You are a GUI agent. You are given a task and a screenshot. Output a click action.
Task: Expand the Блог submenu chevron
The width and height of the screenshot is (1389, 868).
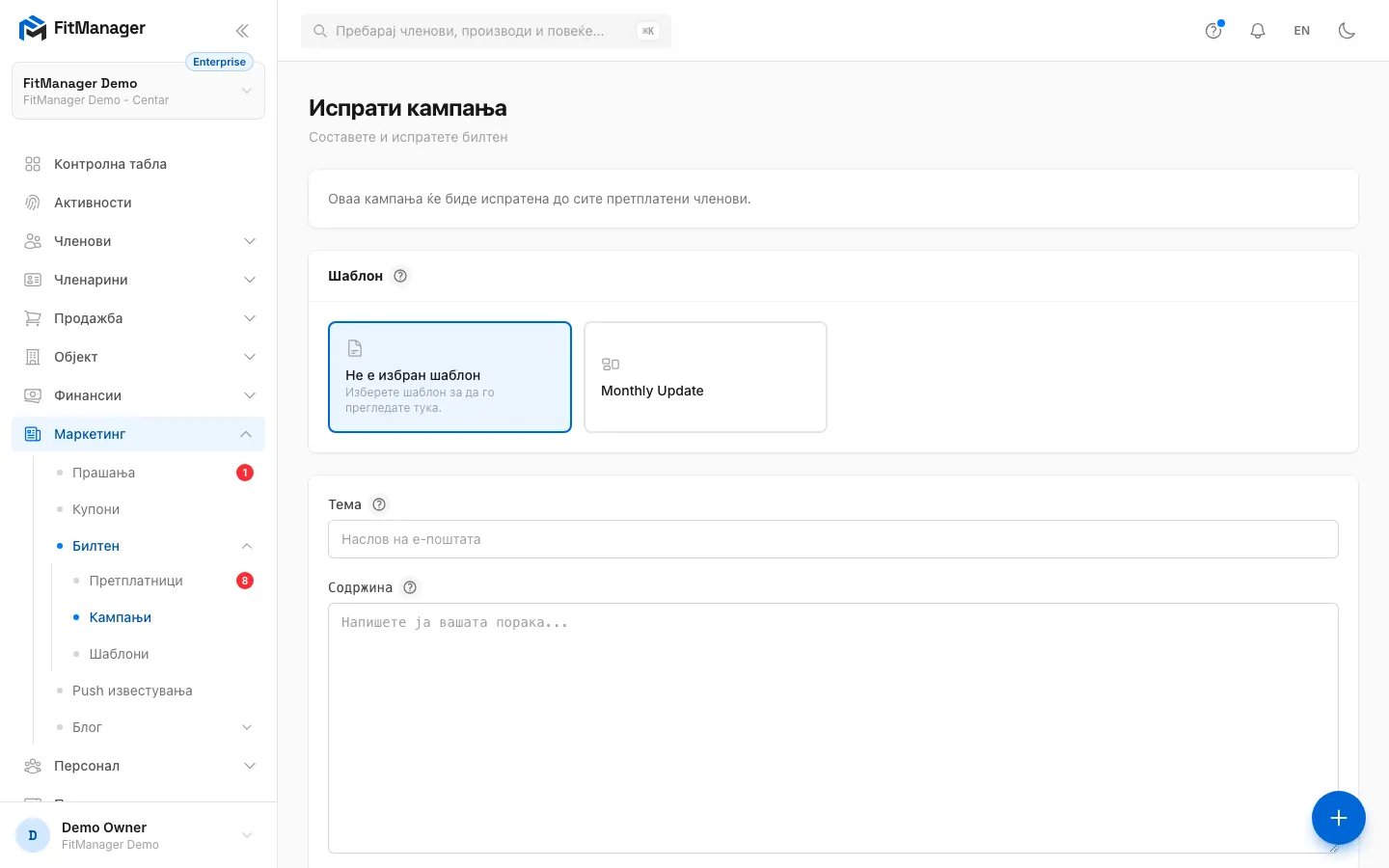point(247,727)
